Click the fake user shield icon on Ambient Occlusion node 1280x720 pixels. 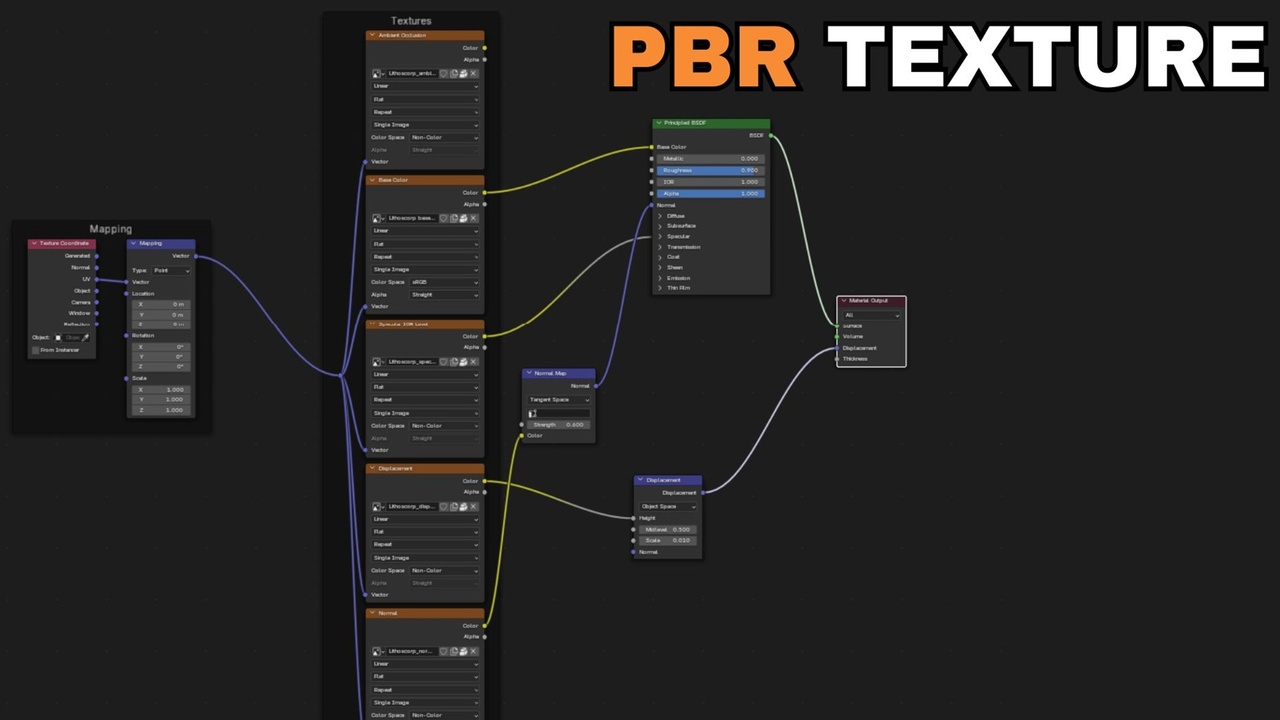(444, 74)
